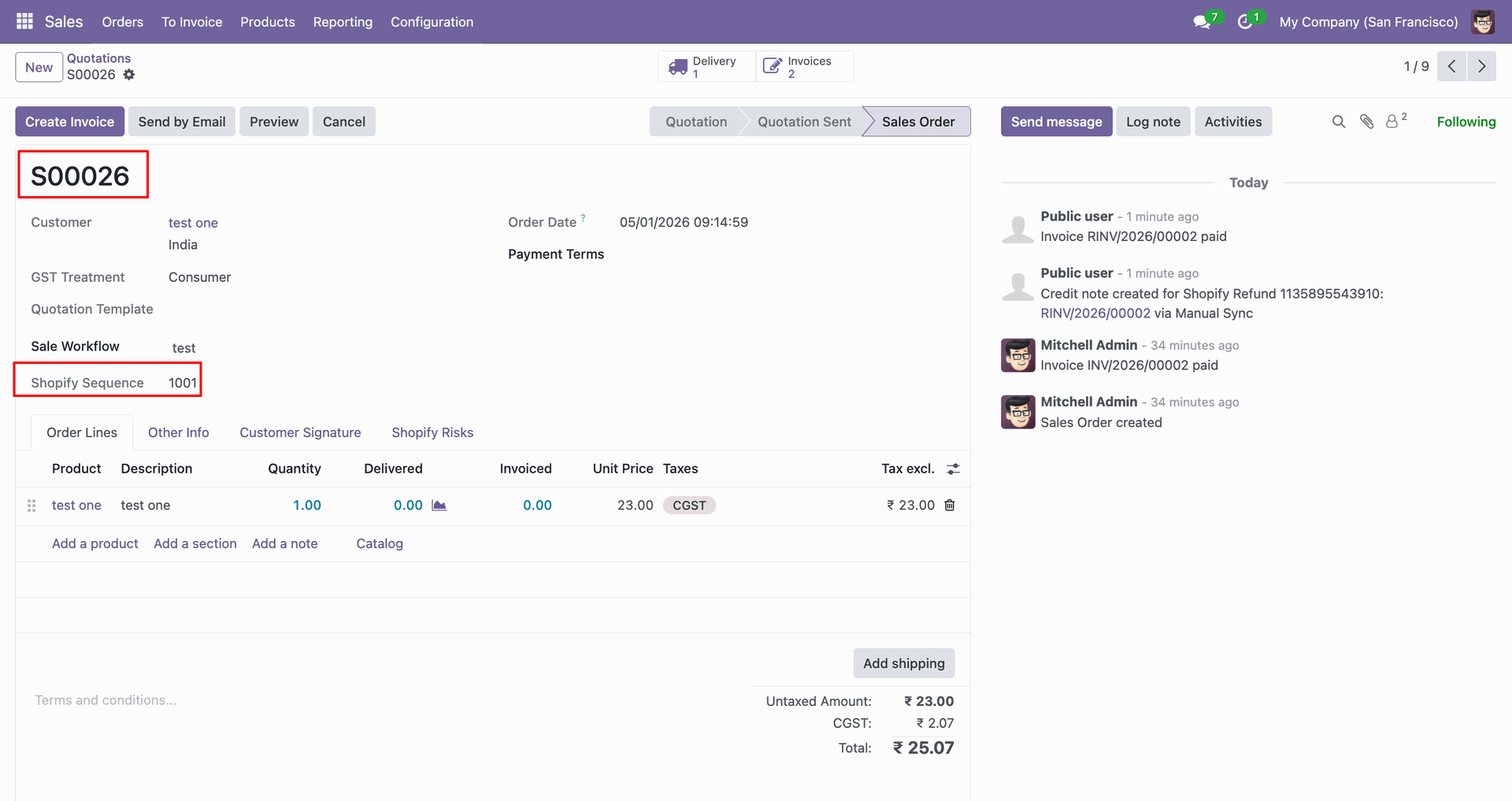Click the Log note button

[1154, 121]
